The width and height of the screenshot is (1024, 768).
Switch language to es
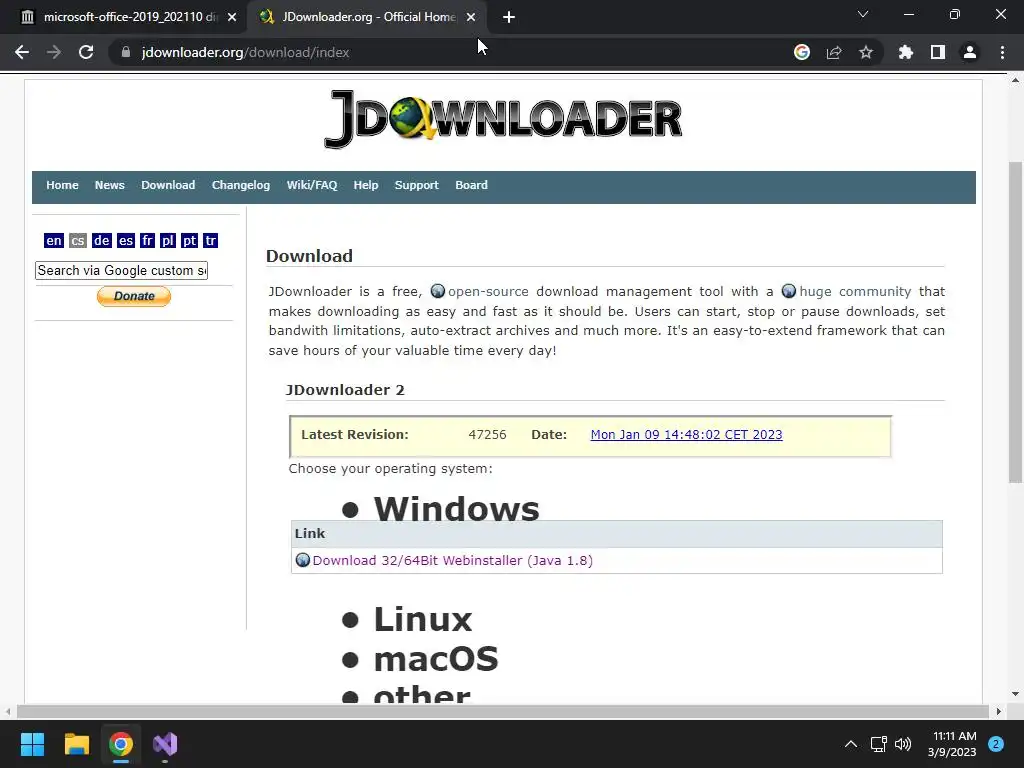[125, 240]
